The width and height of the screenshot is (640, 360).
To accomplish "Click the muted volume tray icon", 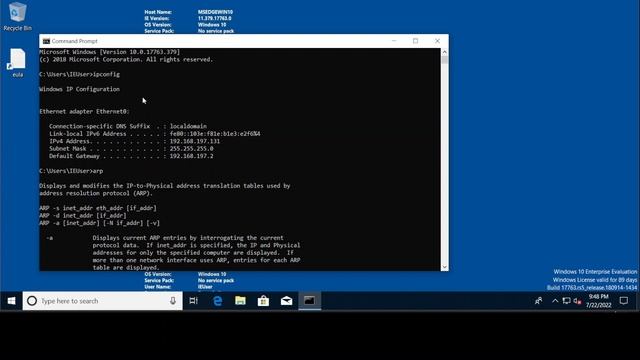I will 577,301.
